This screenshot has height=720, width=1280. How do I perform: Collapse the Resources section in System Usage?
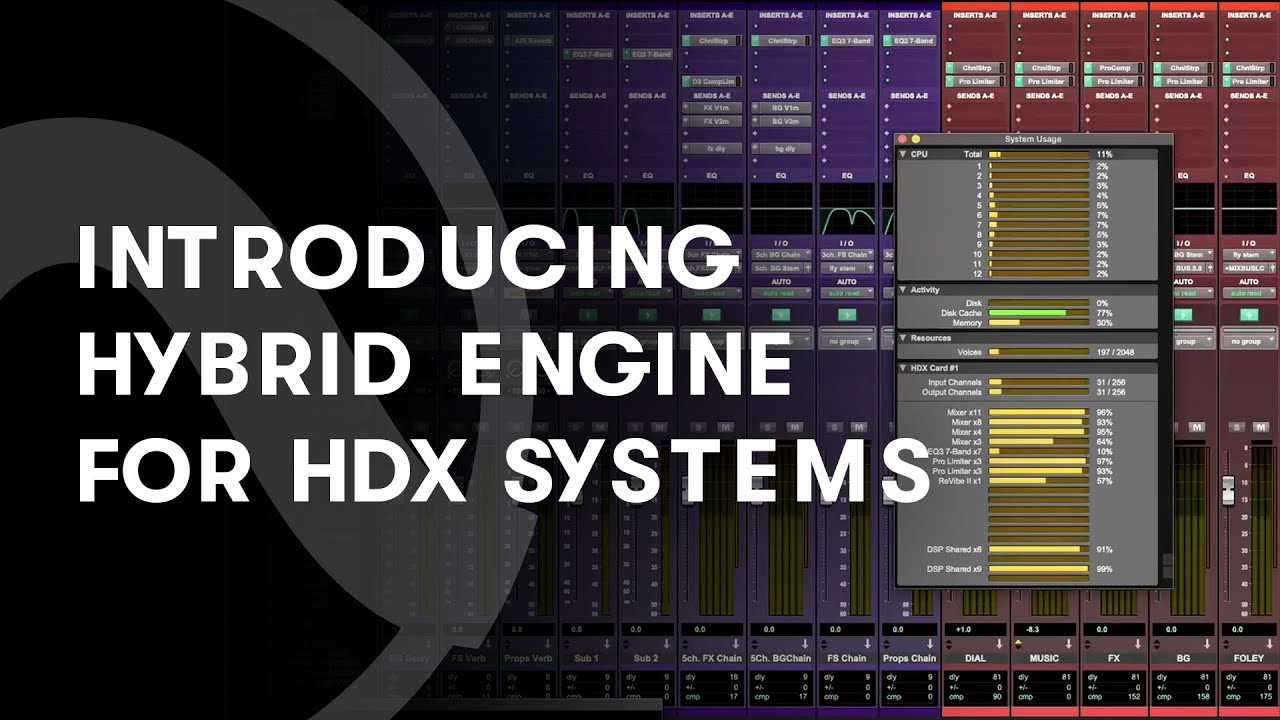click(x=903, y=338)
